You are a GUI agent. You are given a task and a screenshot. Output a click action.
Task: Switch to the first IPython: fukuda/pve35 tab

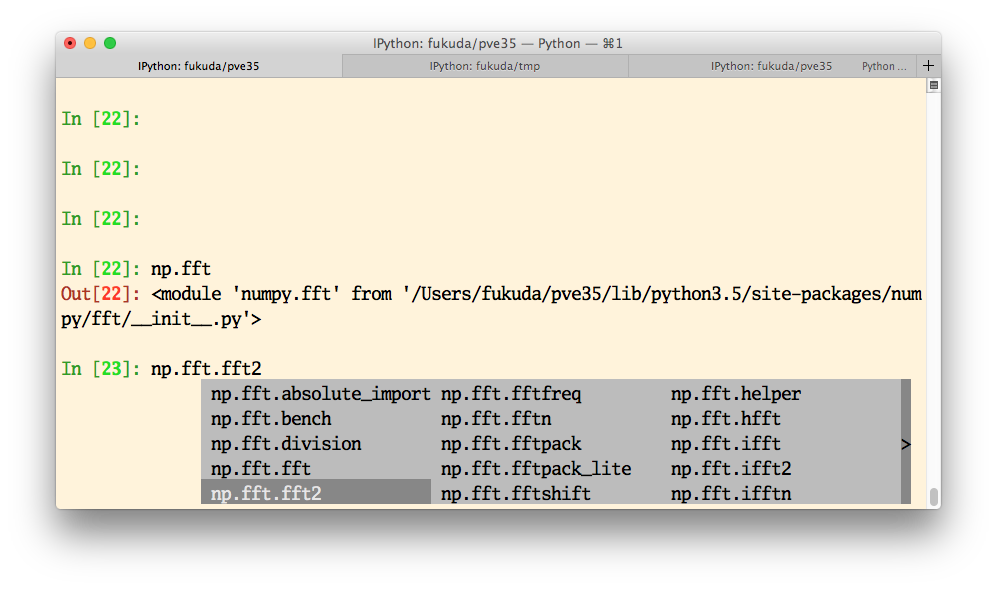[x=199, y=66]
